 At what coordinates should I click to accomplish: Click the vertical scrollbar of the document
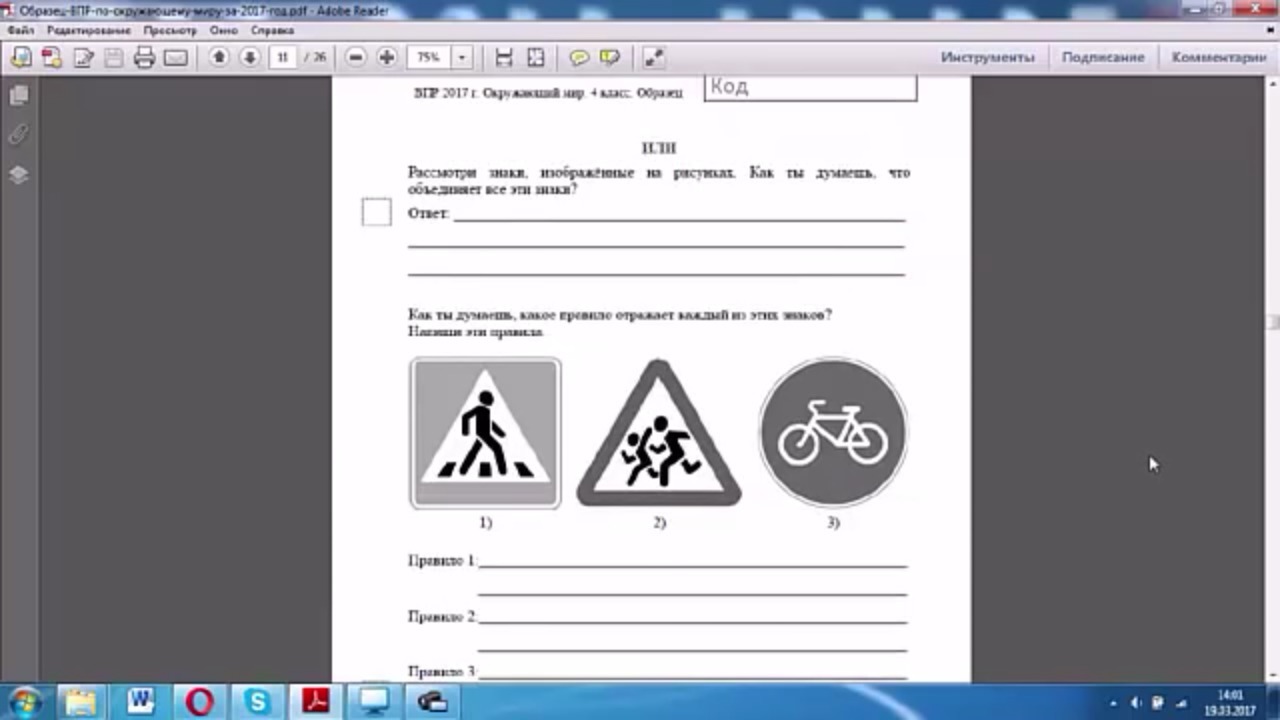click(1274, 380)
